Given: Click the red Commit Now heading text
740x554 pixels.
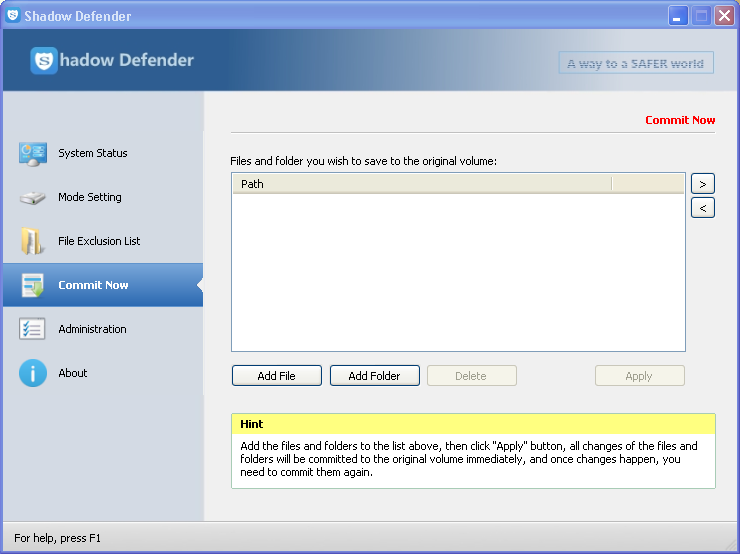Looking at the screenshot, I should click(680, 120).
